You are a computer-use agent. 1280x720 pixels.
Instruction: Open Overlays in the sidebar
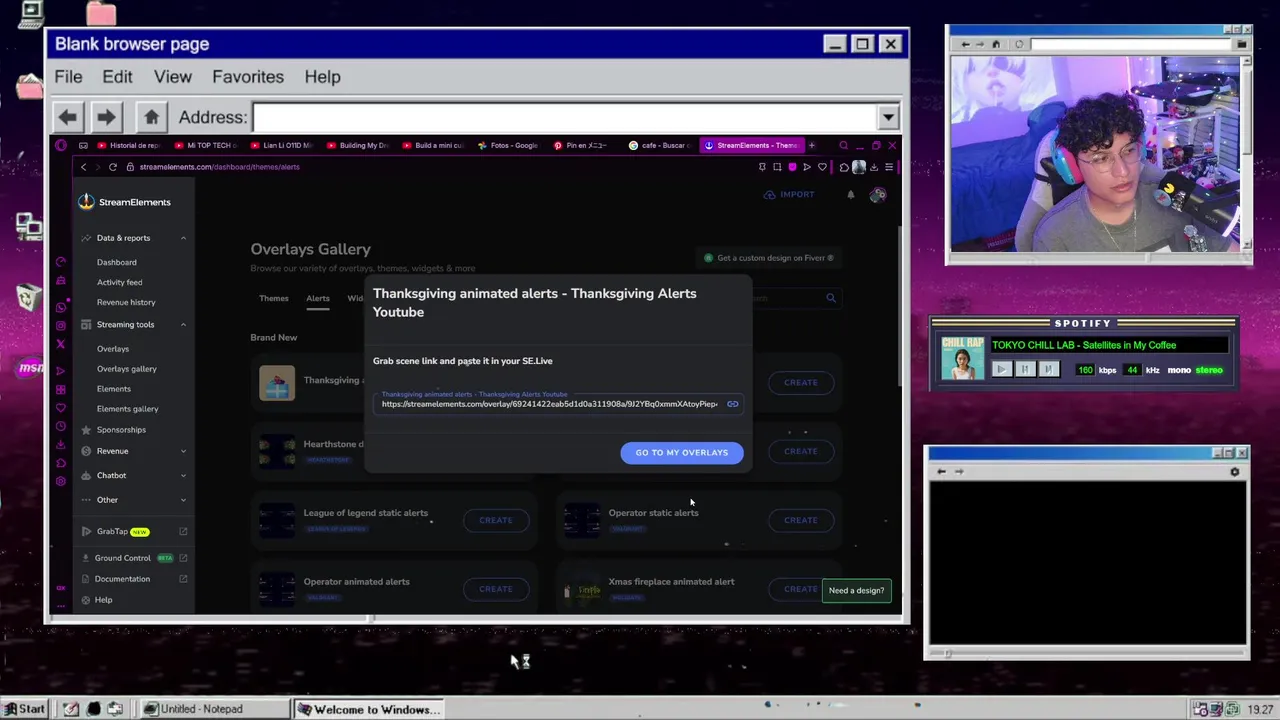[x=113, y=349]
